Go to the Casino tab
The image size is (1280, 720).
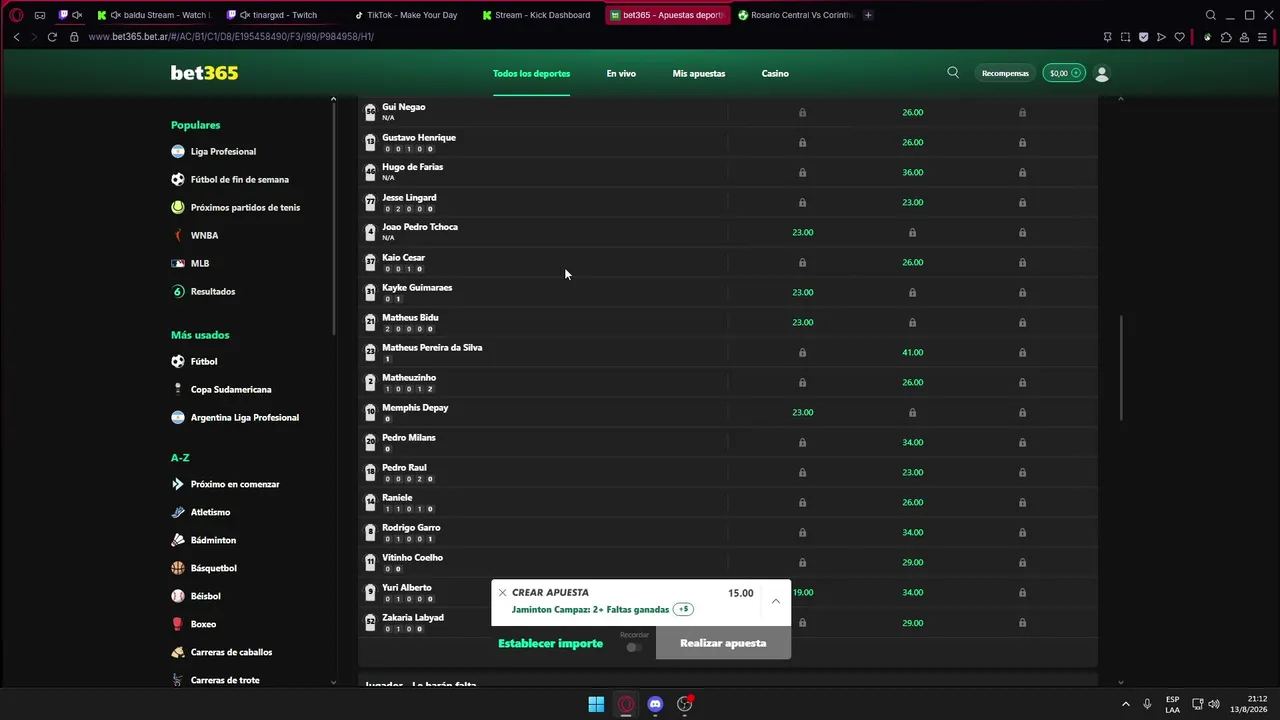(775, 73)
